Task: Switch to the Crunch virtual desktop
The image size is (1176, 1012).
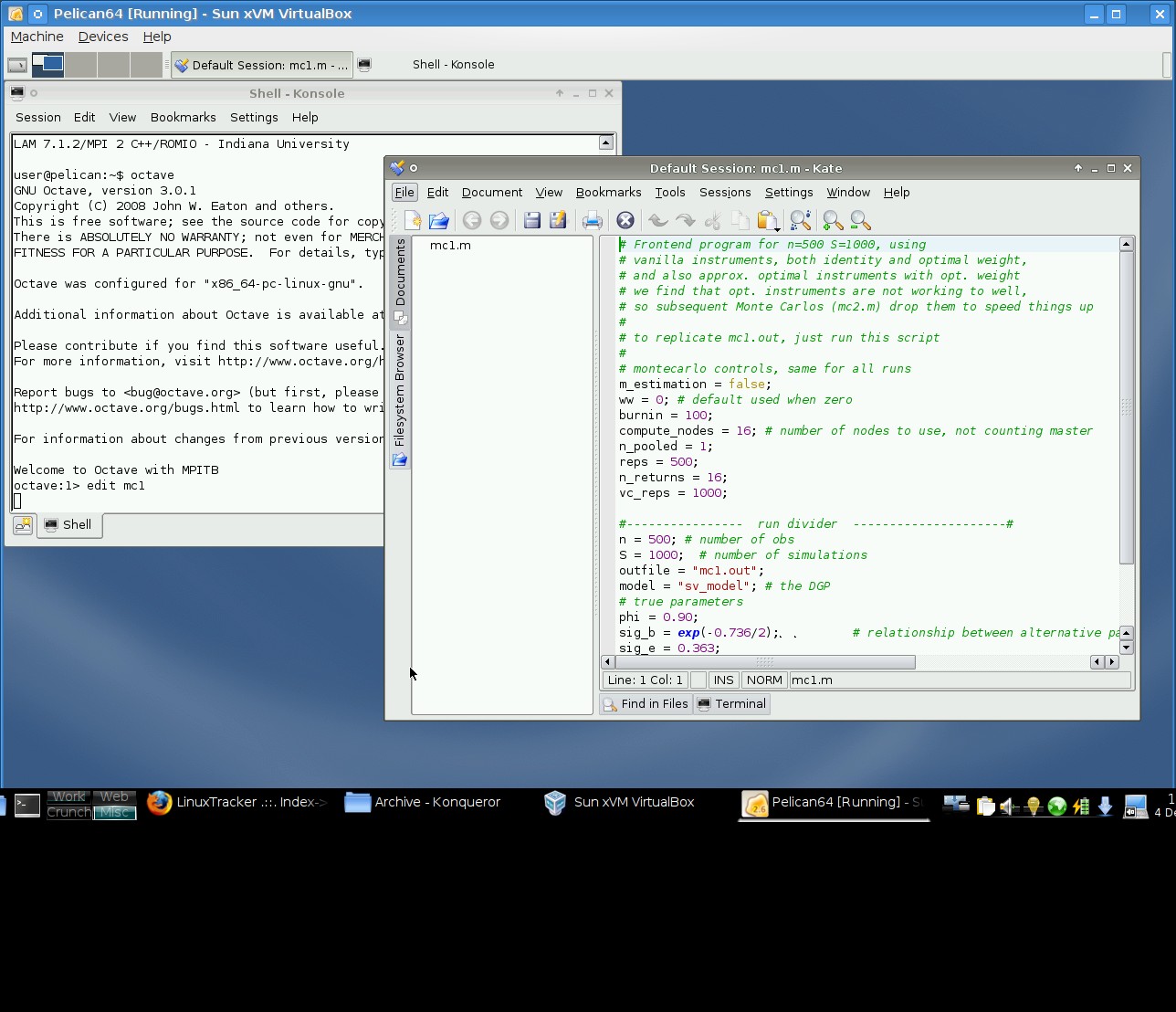Action: tap(68, 812)
